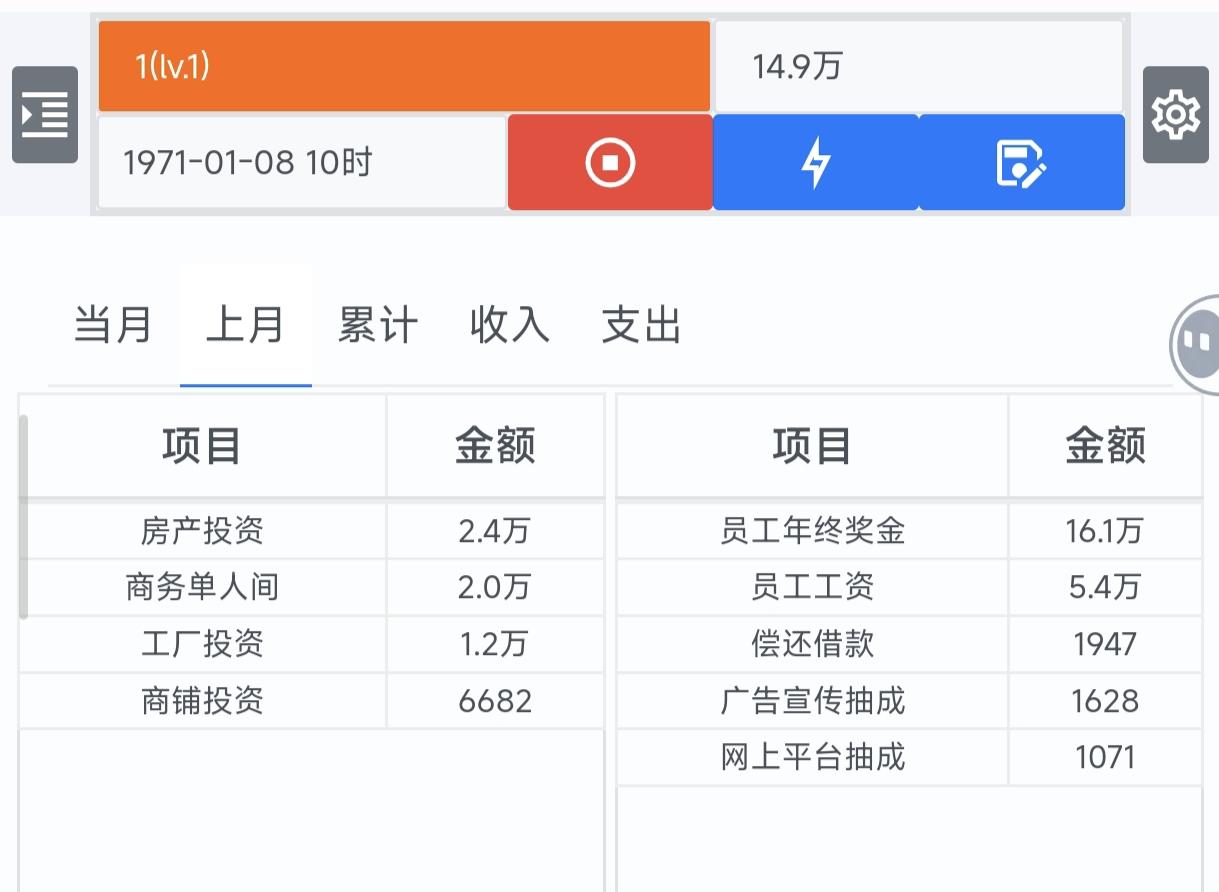Open the sidebar menu indent icon
The image size is (1219, 892).
45,115
